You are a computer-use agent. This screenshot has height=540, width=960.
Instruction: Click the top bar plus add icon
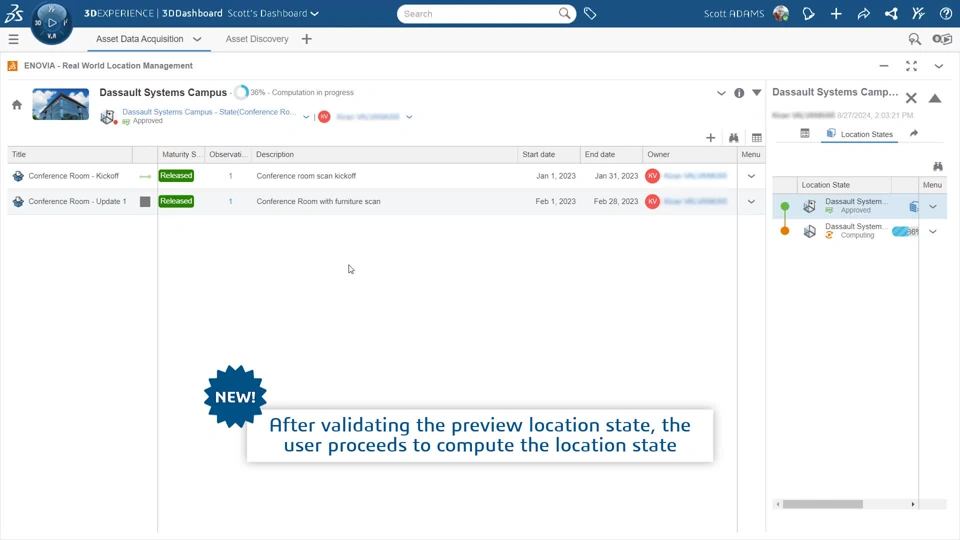(836, 13)
